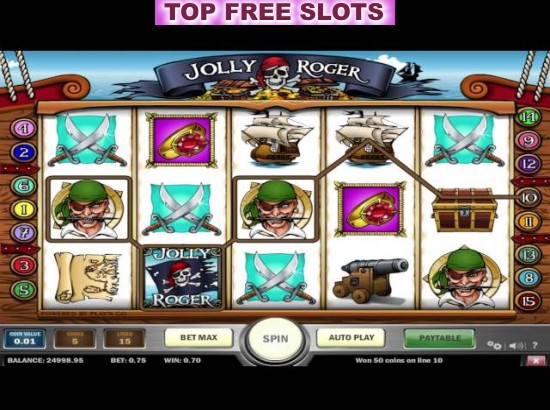The height and width of the screenshot is (410, 550).
Task: Click the settings gears icon
Action: (x=494, y=345)
